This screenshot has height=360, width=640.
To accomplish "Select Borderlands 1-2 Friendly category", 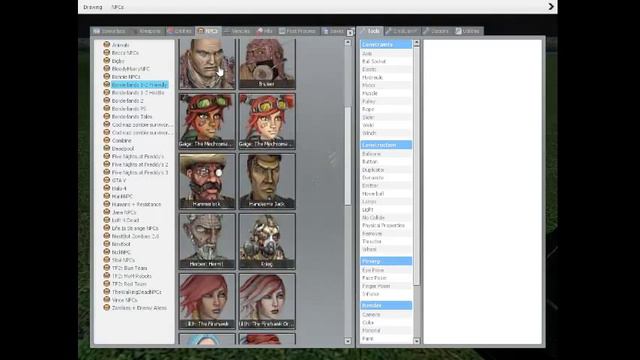I will point(140,84).
